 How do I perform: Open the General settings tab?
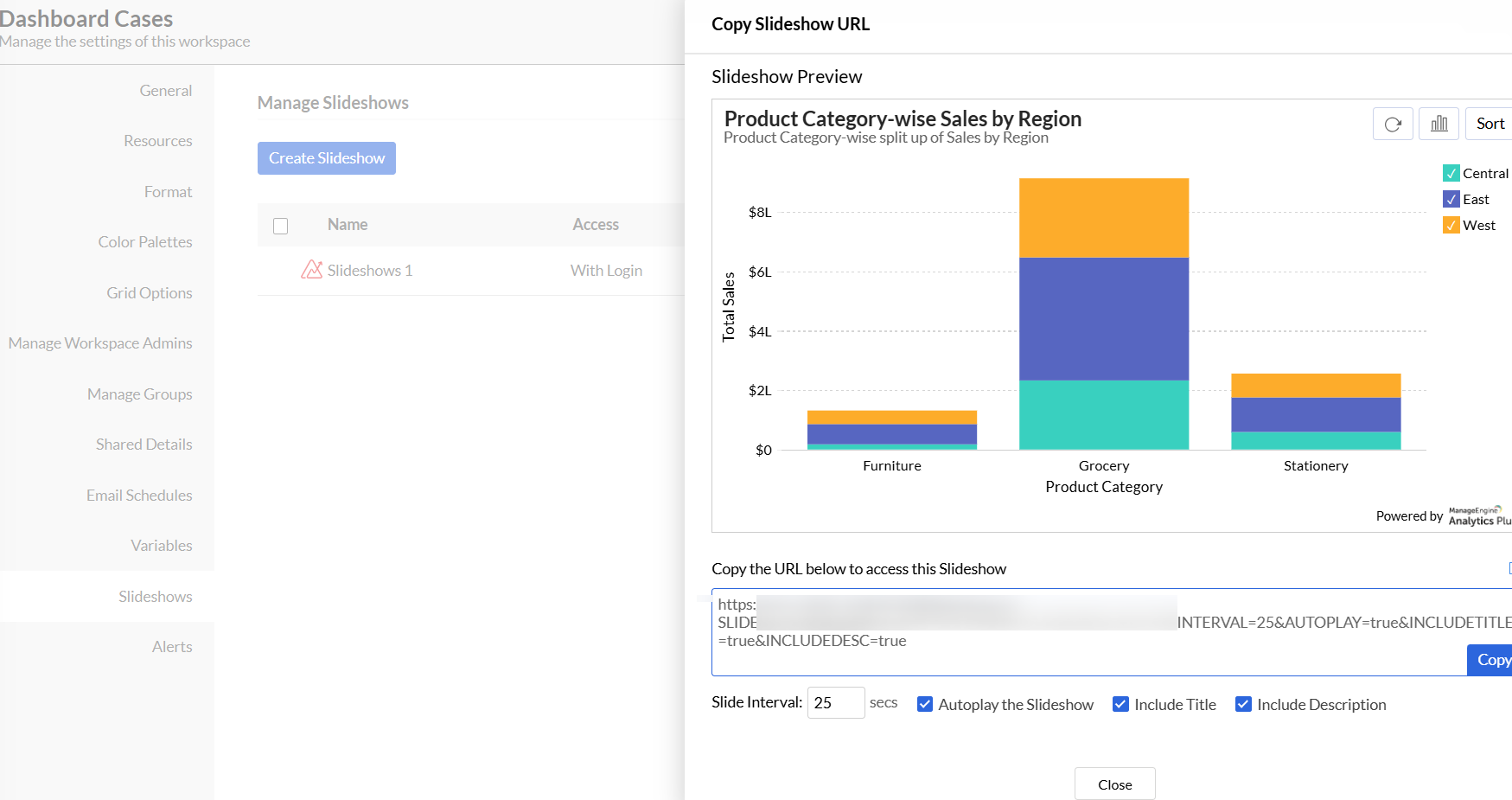pyautogui.click(x=166, y=91)
